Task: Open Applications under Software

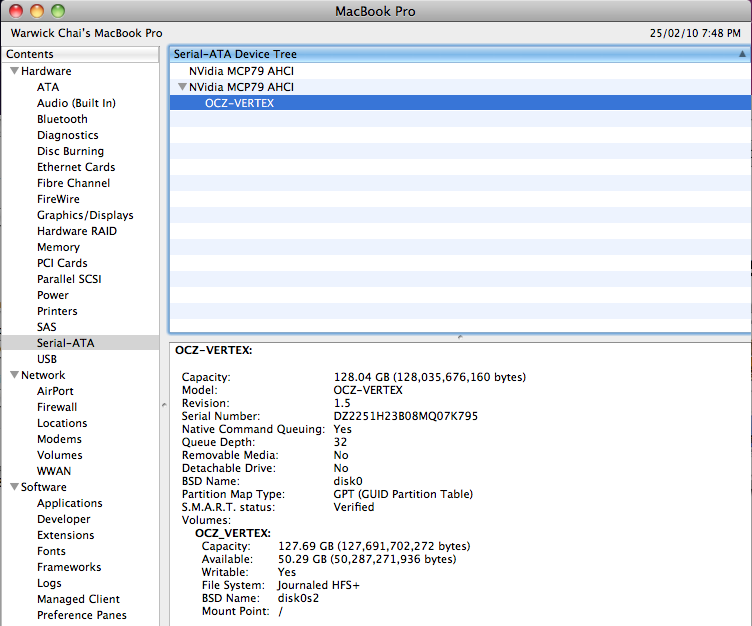Action: pyautogui.click(x=70, y=503)
